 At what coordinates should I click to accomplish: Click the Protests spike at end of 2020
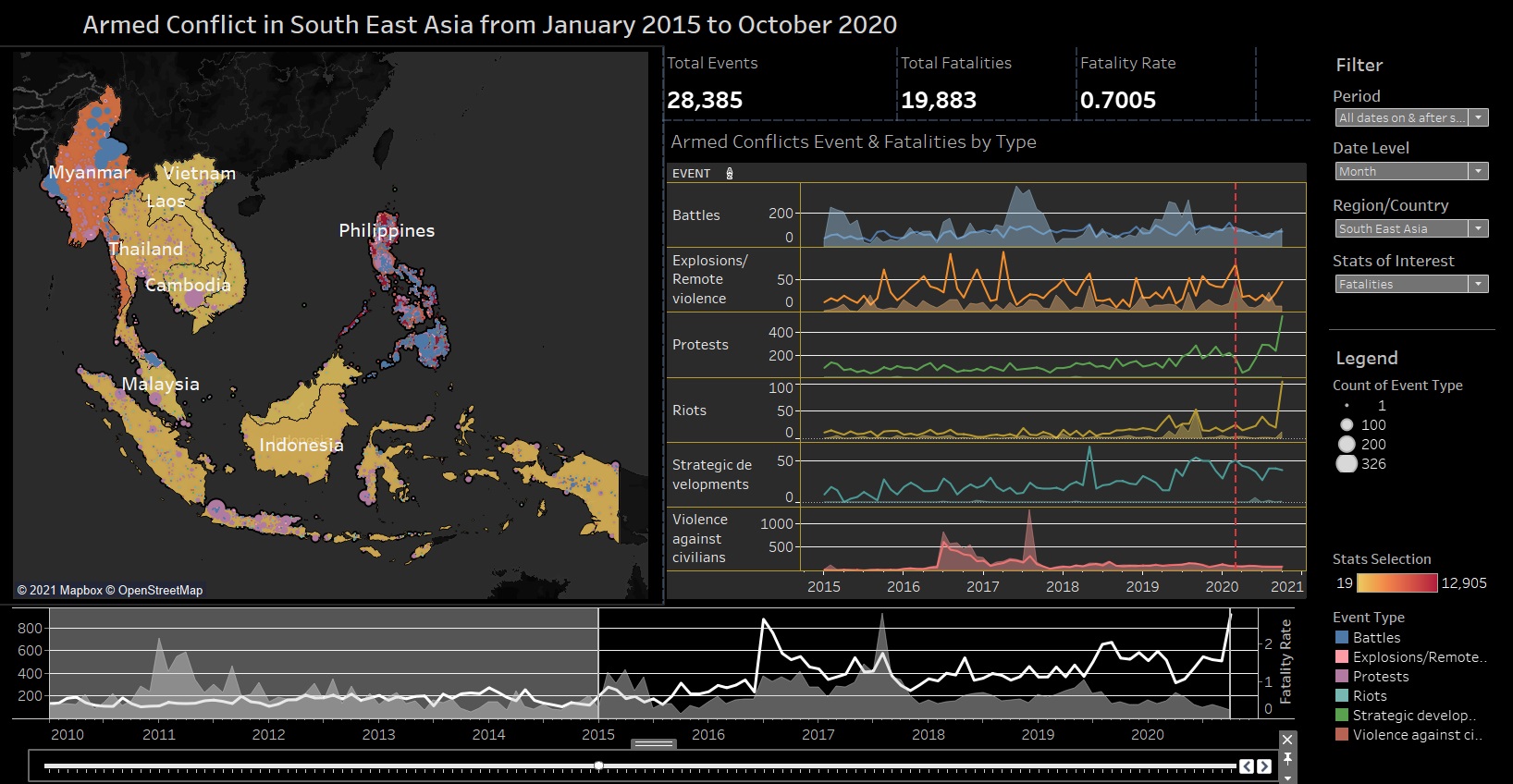point(1282,317)
